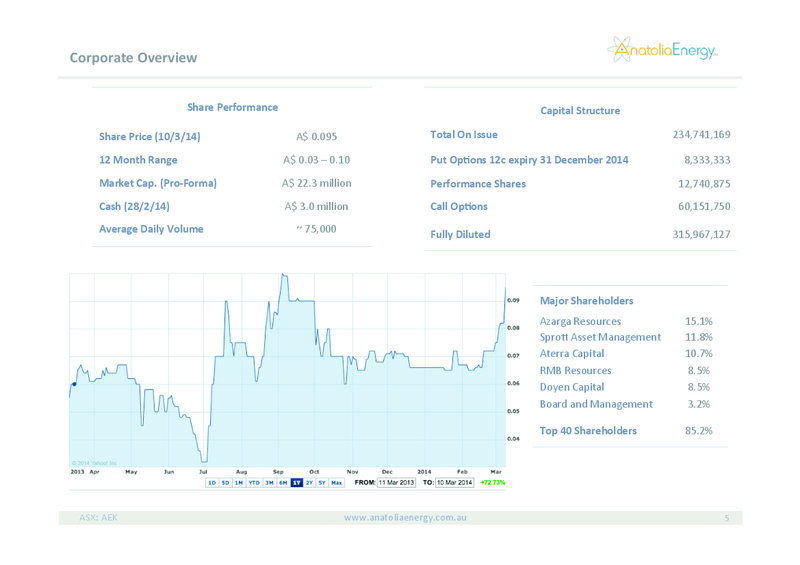Select 12 Month Range label
This screenshot has width=800, height=565.
(x=138, y=160)
